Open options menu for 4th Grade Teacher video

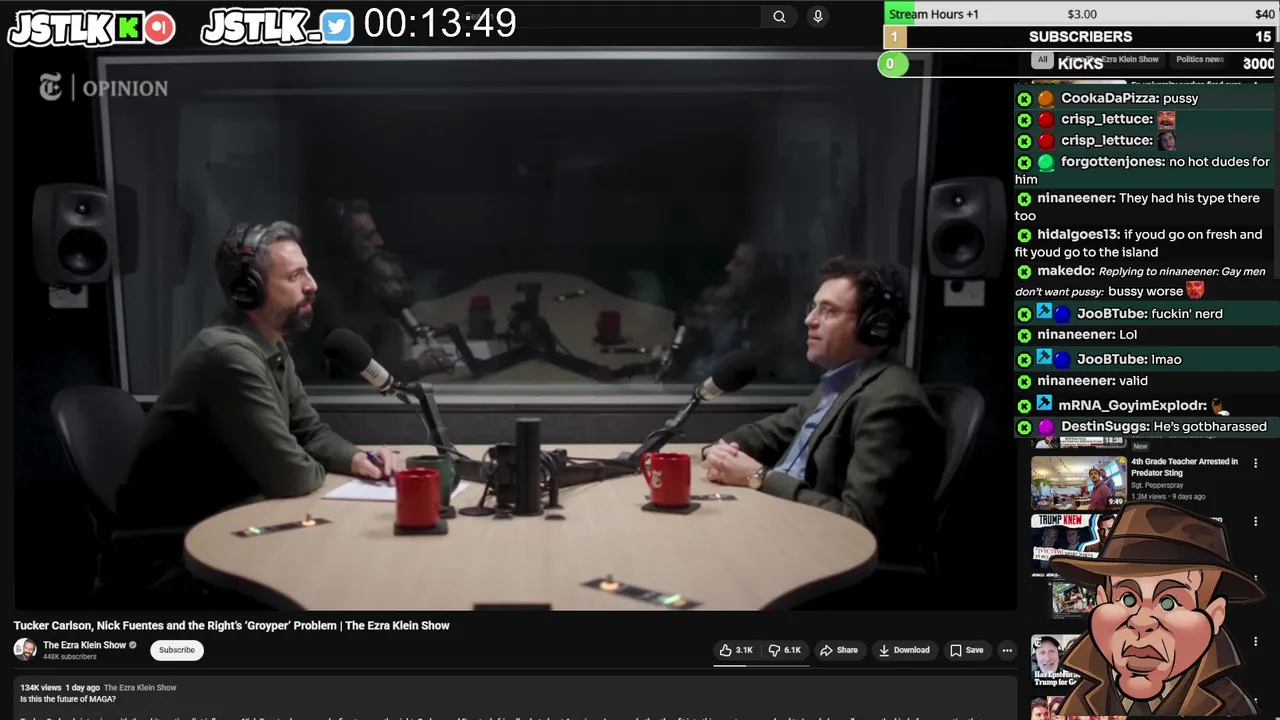pyautogui.click(x=1256, y=463)
